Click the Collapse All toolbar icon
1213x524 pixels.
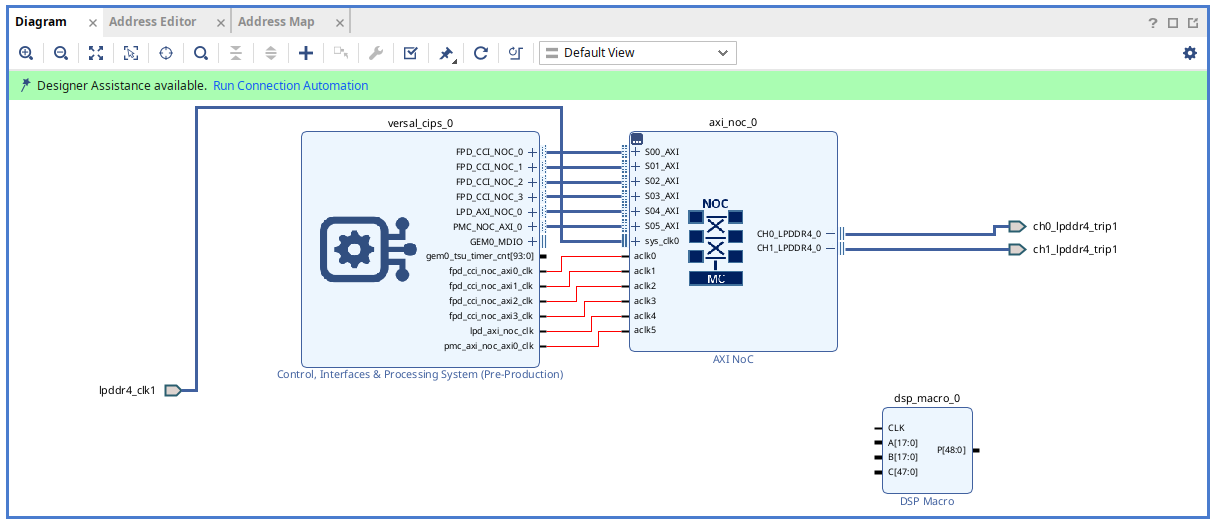[236, 53]
